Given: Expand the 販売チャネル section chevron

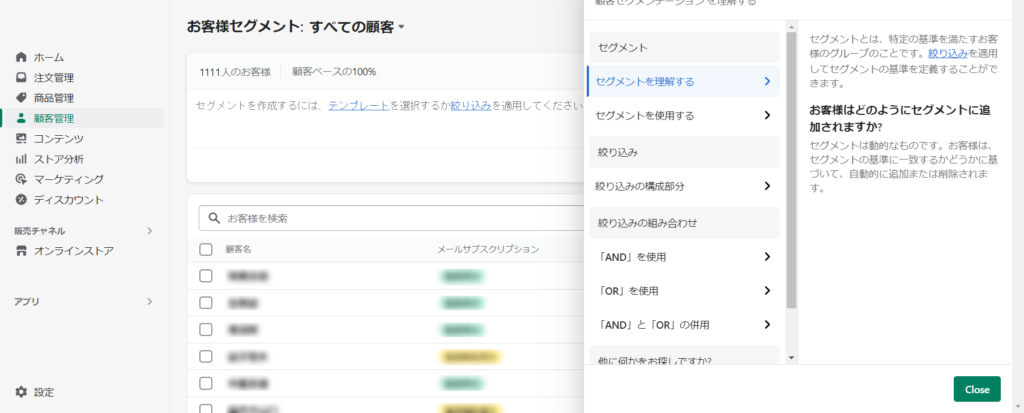Looking at the screenshot, I should point(150,231).
